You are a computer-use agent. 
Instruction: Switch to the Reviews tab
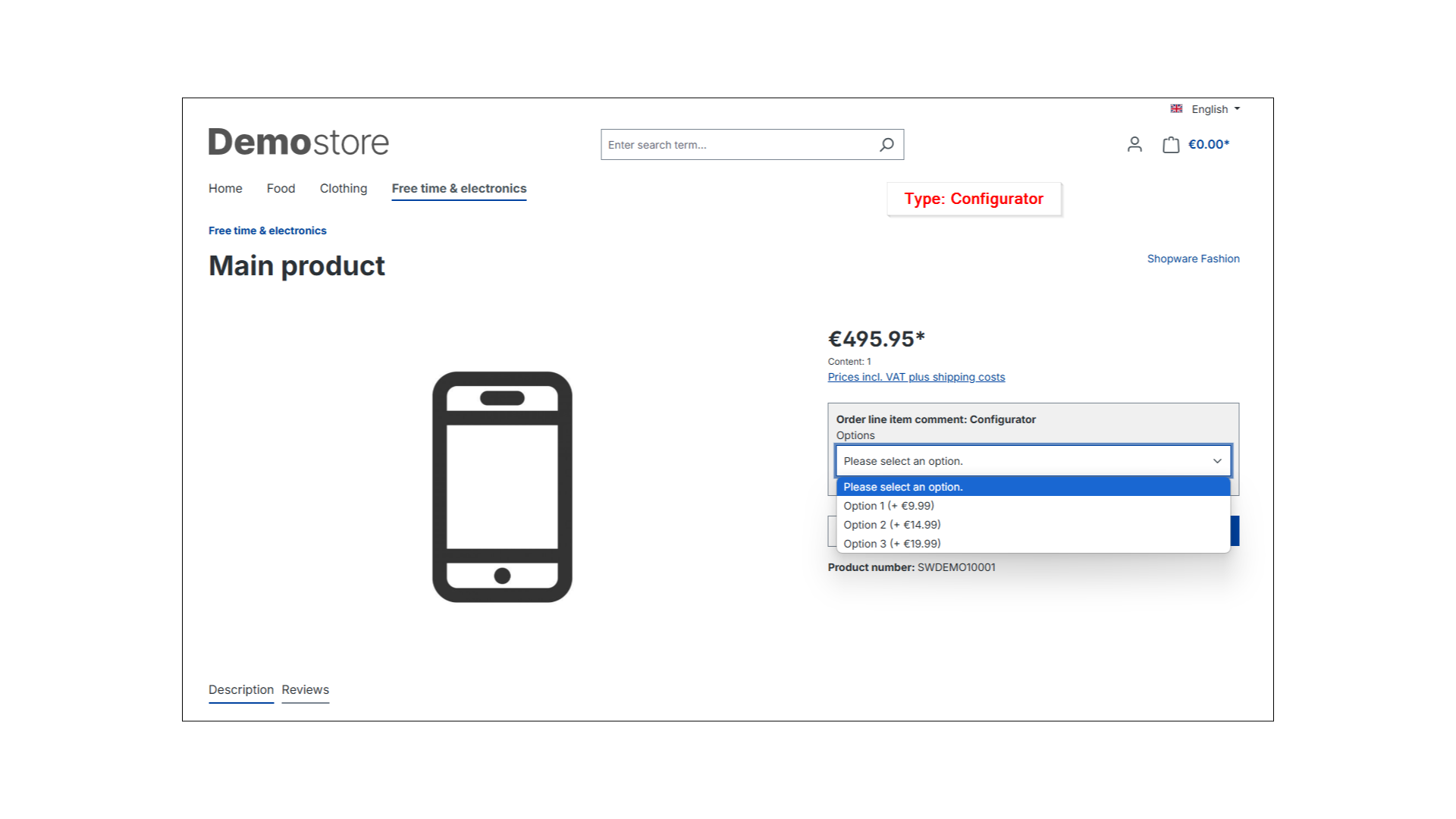[306, 689]
